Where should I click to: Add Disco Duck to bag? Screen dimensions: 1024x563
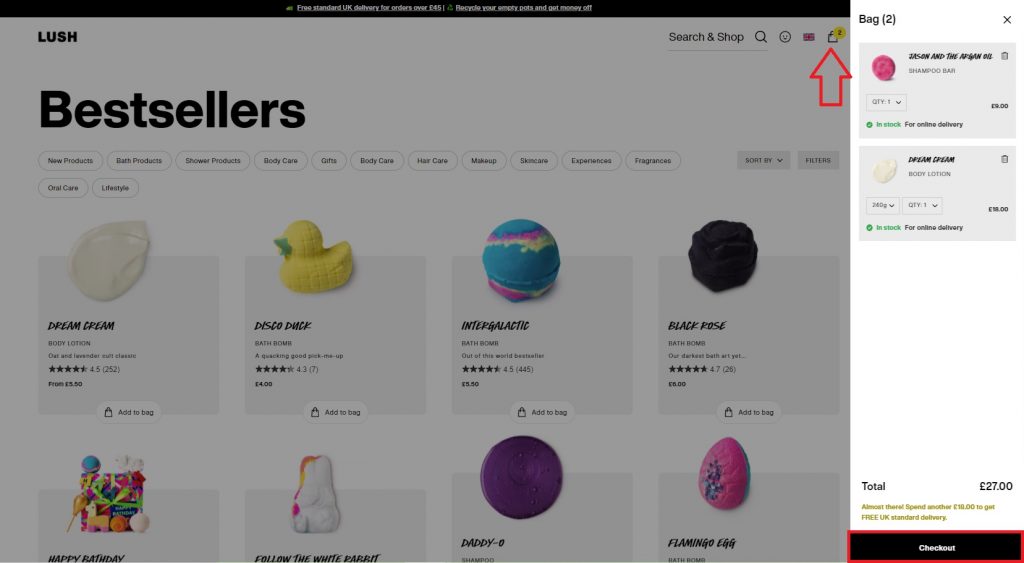tap(336, 413)
